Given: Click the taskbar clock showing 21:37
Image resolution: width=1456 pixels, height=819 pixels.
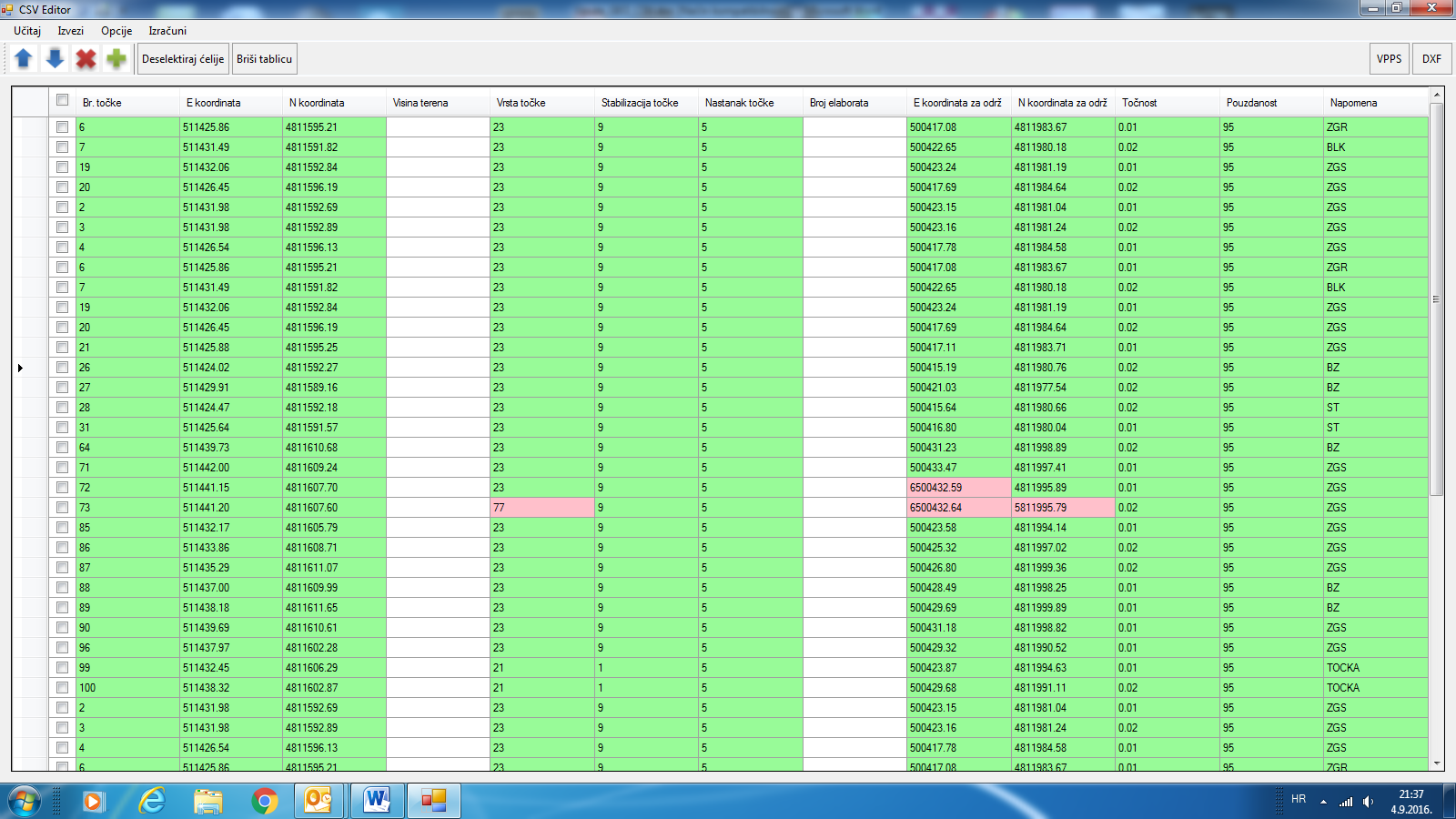Looking at the screenshot, I should pyautogui.click(x=1411, y=794).
